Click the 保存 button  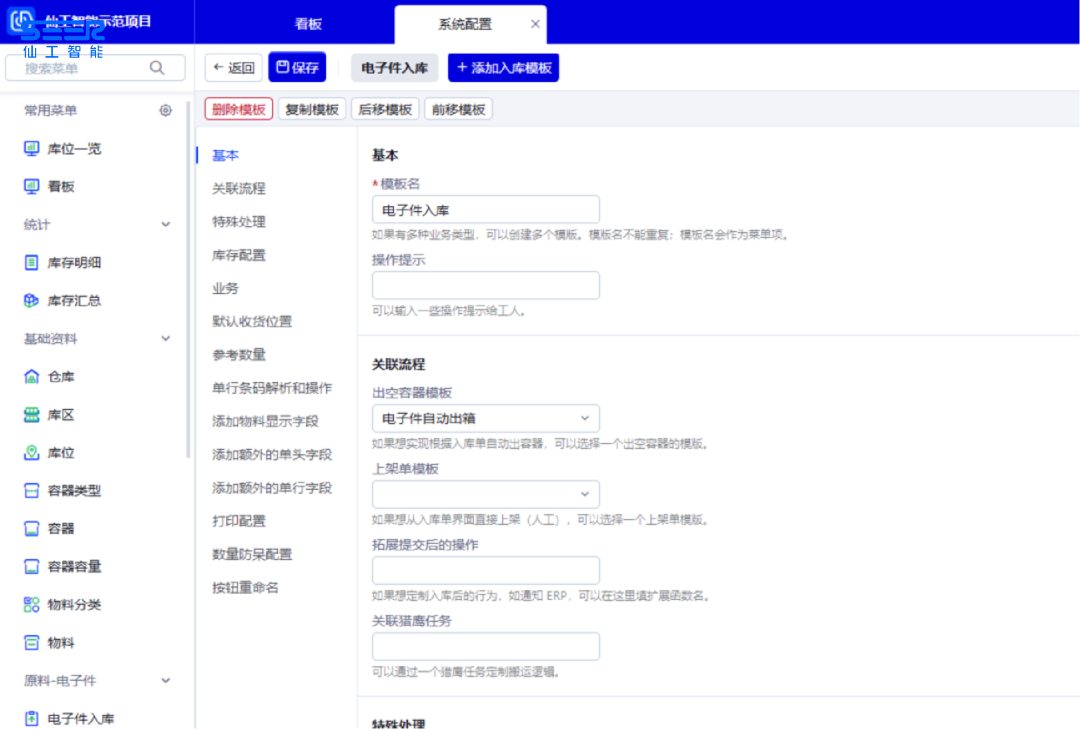[297, 68]
